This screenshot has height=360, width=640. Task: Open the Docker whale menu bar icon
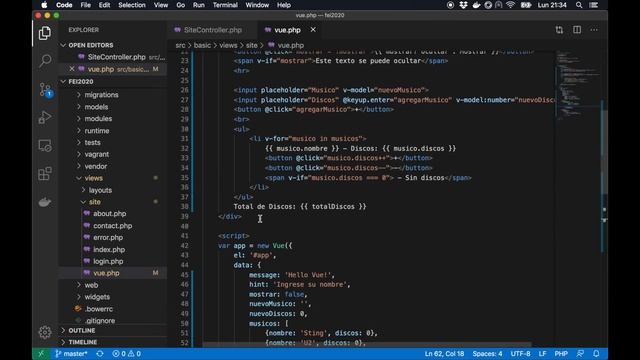(476, 5)
